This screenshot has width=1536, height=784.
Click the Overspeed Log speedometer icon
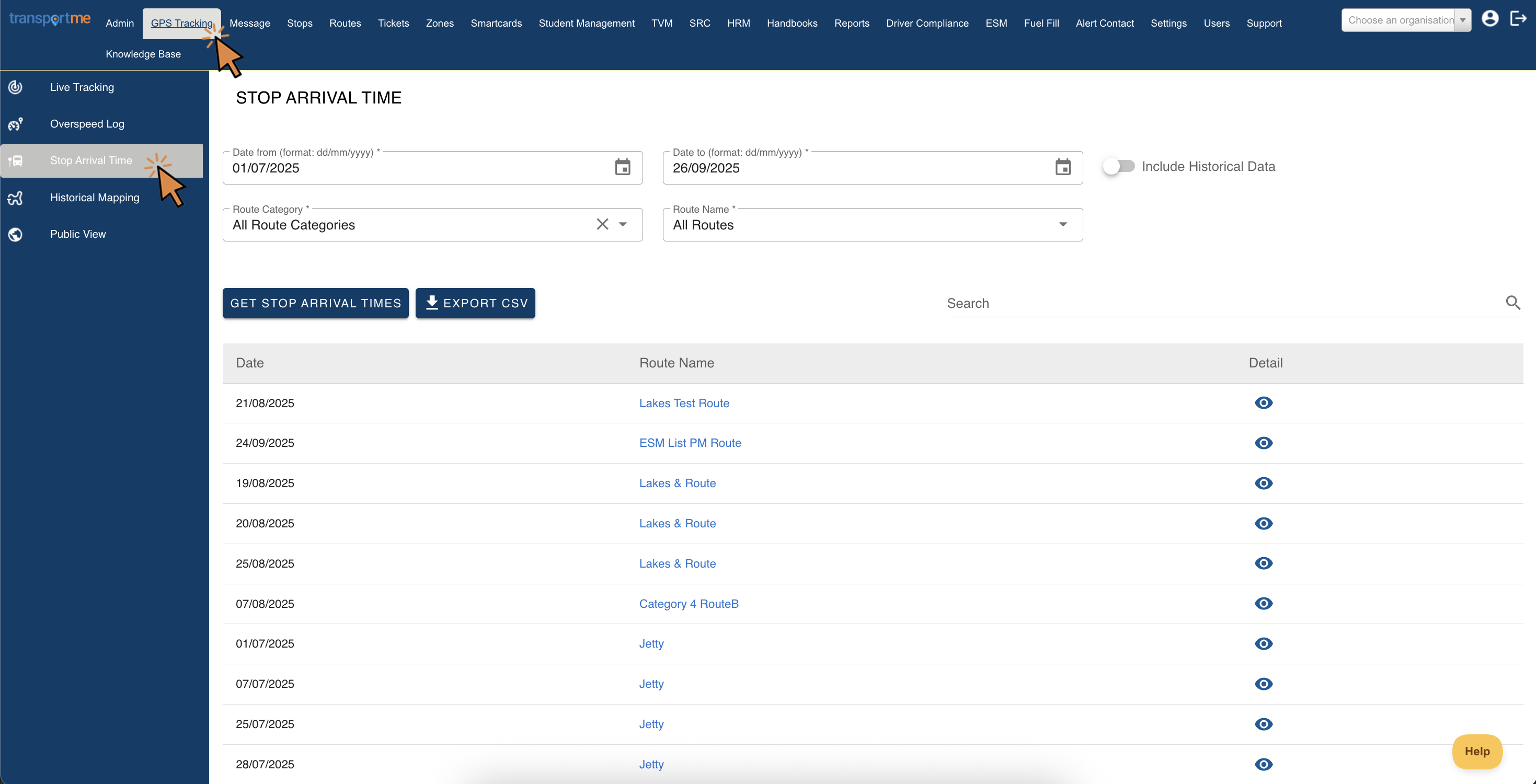[16, 124]
